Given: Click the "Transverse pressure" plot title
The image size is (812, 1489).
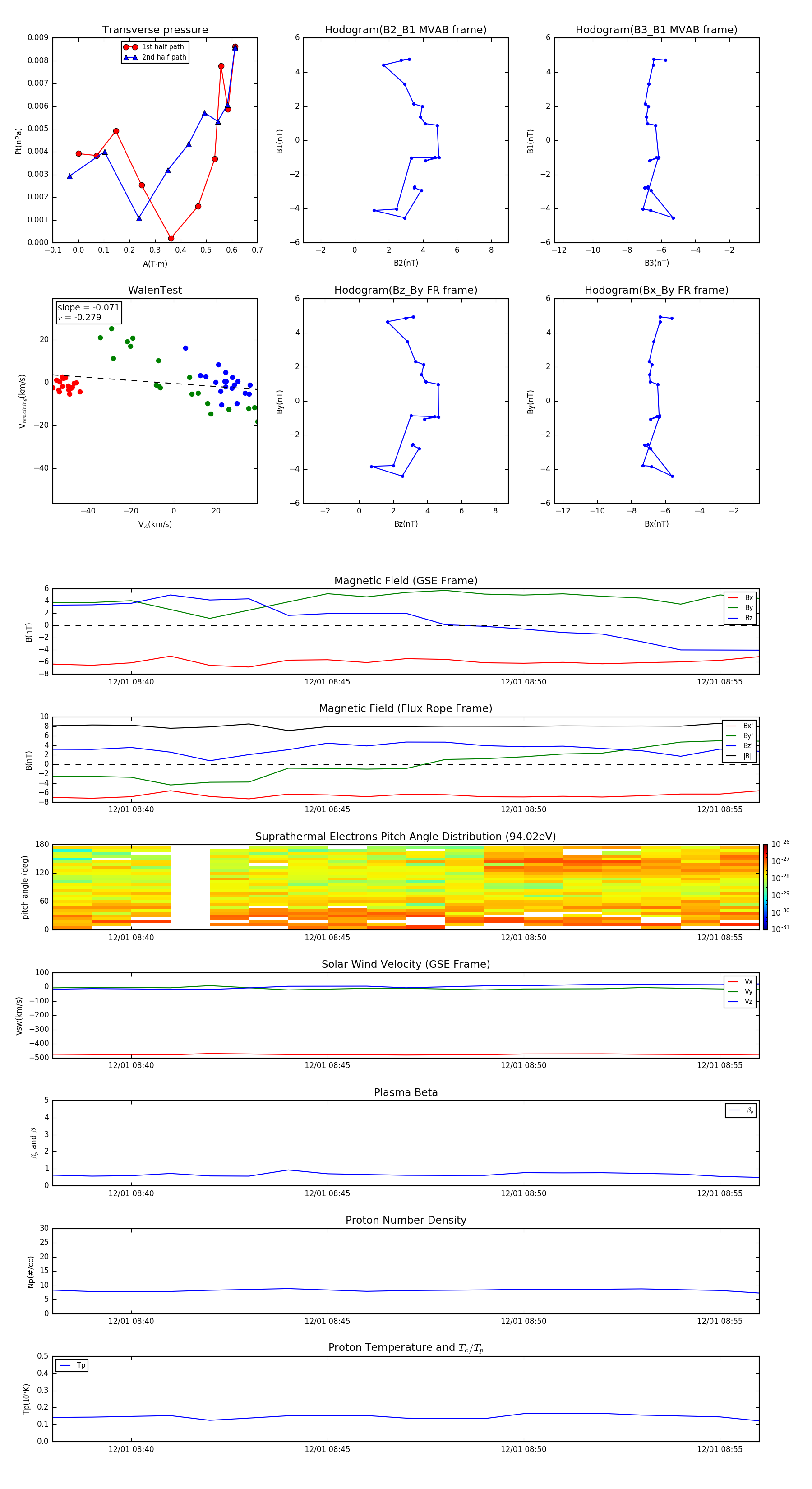Looking at the screenshot, I should point(155,30).
